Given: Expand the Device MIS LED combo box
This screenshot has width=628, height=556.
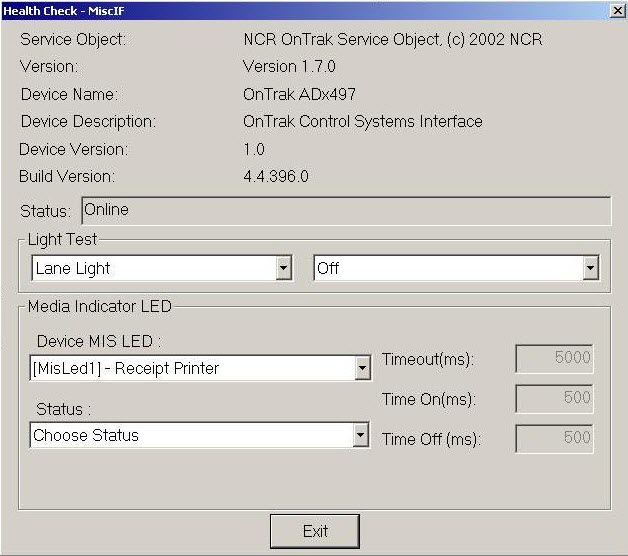Looking at the screenshot, I should 200,368.
